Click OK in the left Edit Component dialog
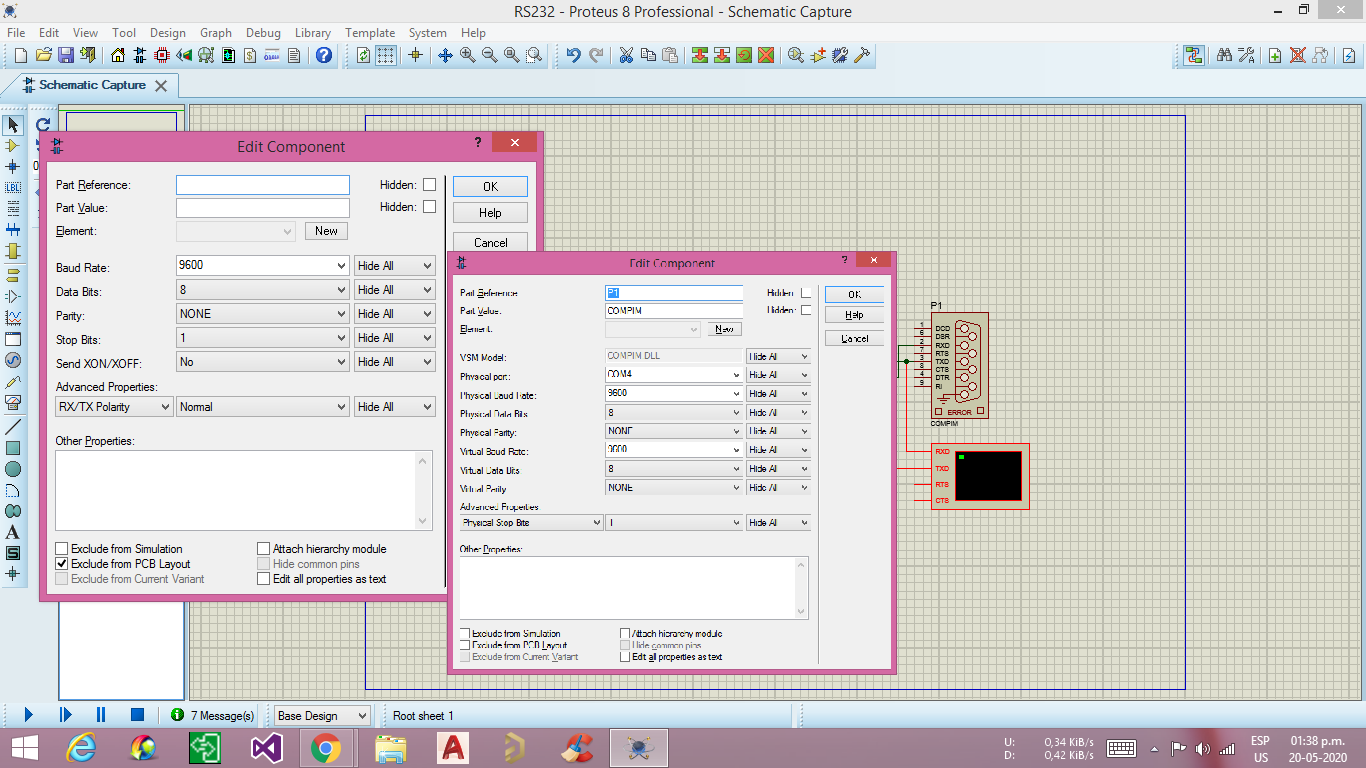 click(490, 187)
